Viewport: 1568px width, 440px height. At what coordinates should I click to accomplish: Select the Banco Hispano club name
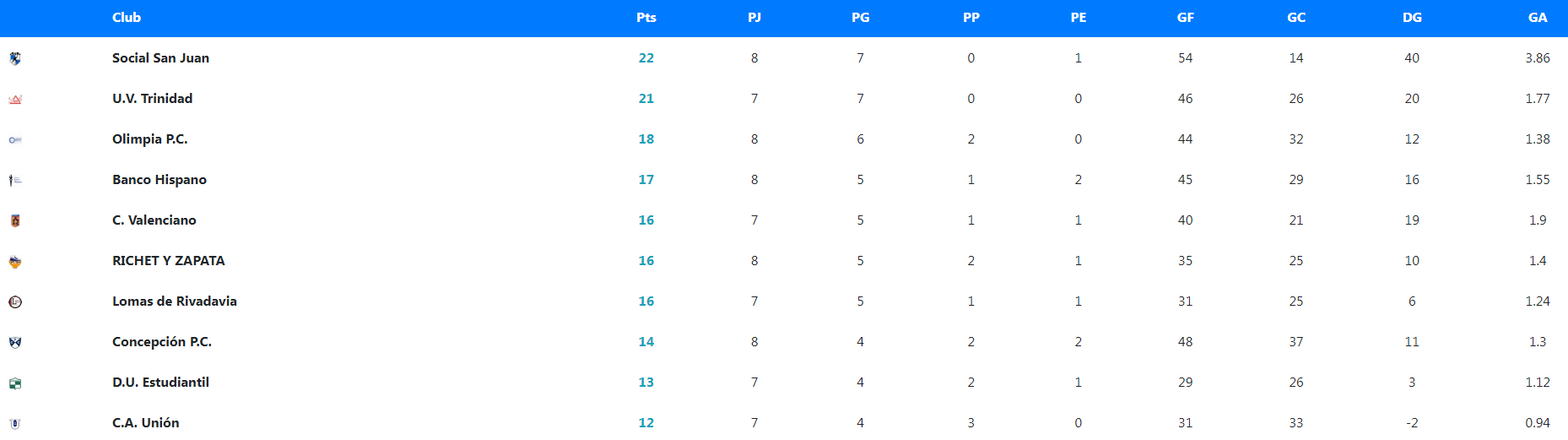[x=159, y=180]
